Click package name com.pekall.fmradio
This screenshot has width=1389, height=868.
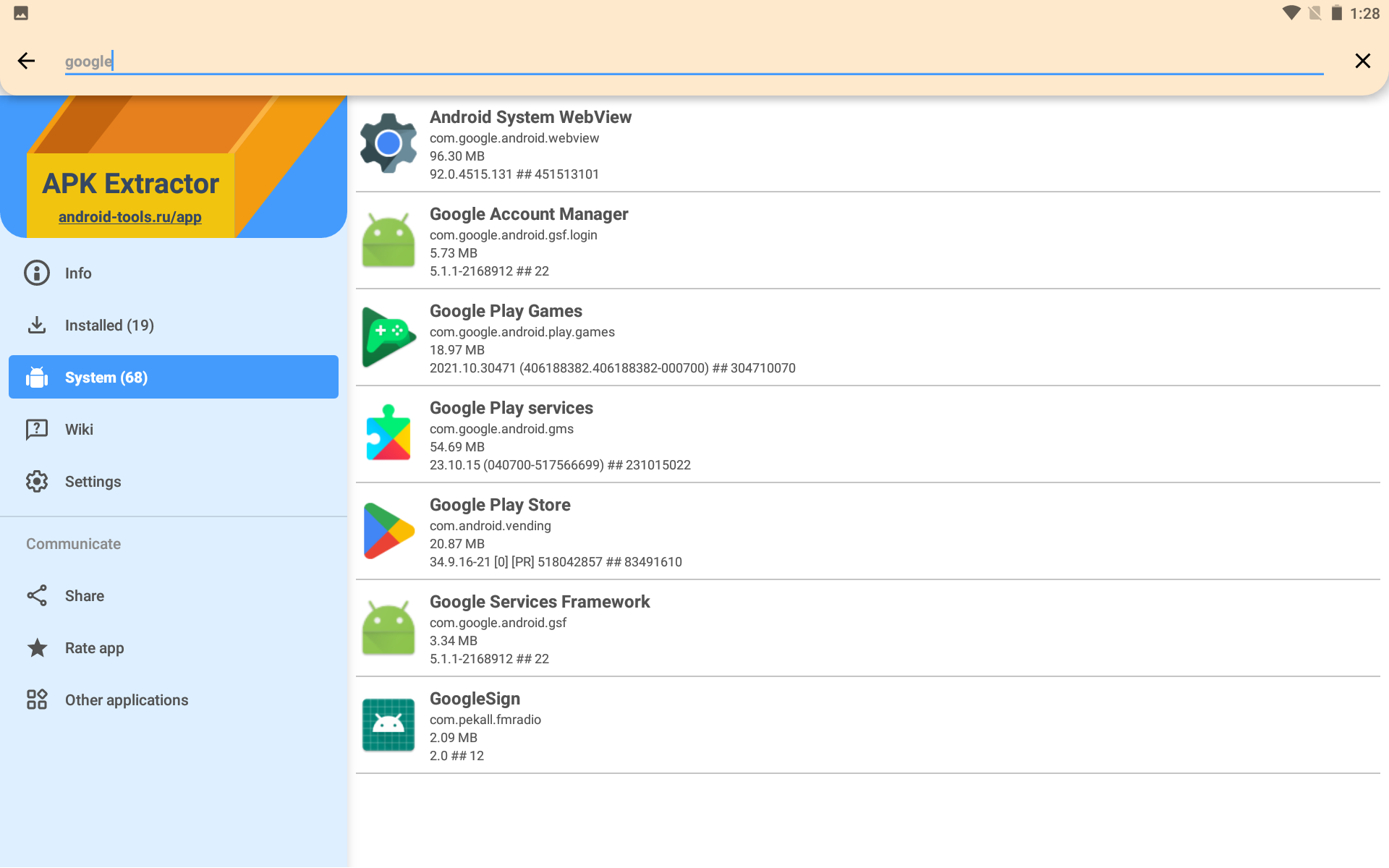click(485, 720)
